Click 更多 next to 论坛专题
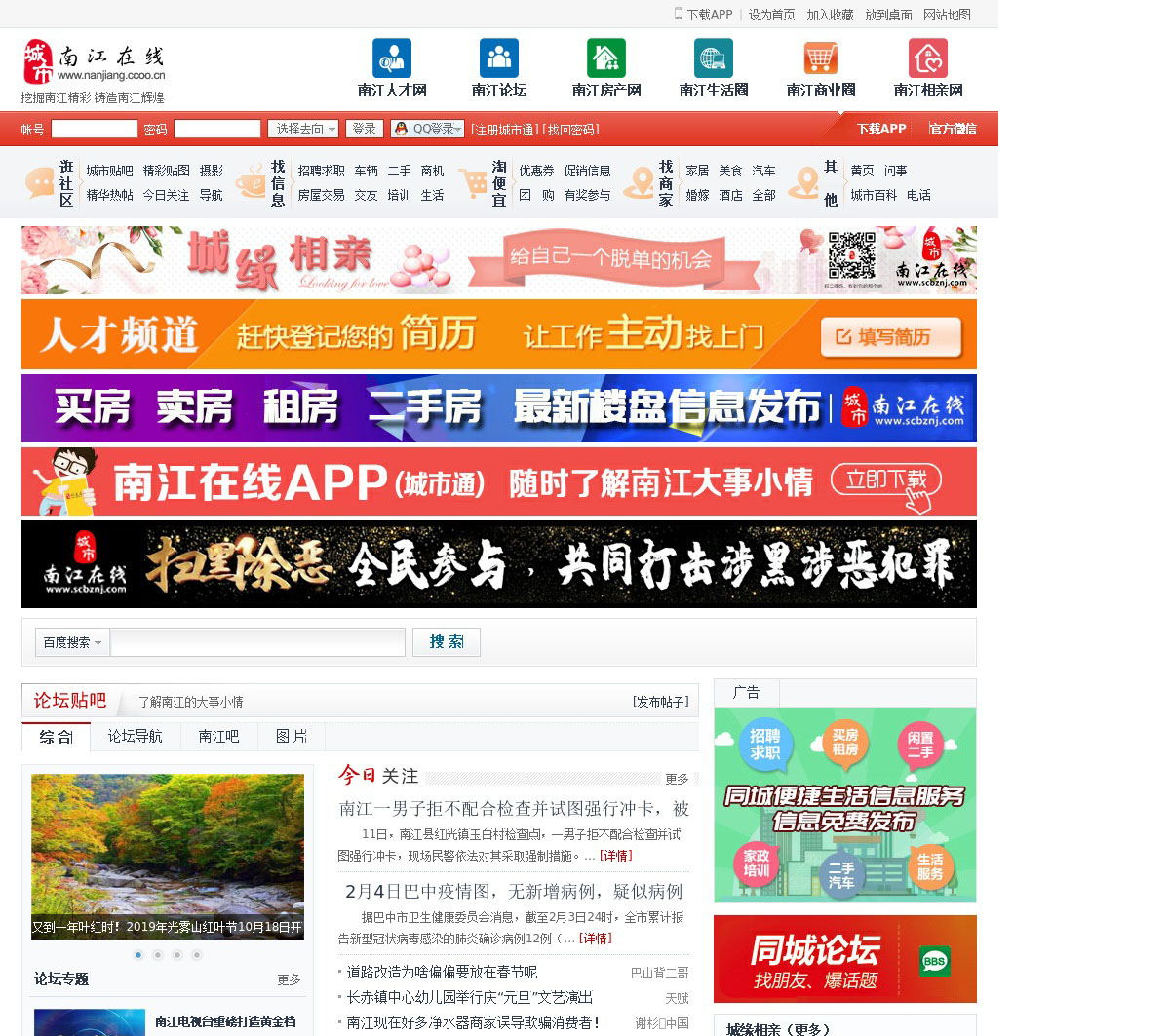Viewport: 1170px width, 1036px height. point(289,979)
